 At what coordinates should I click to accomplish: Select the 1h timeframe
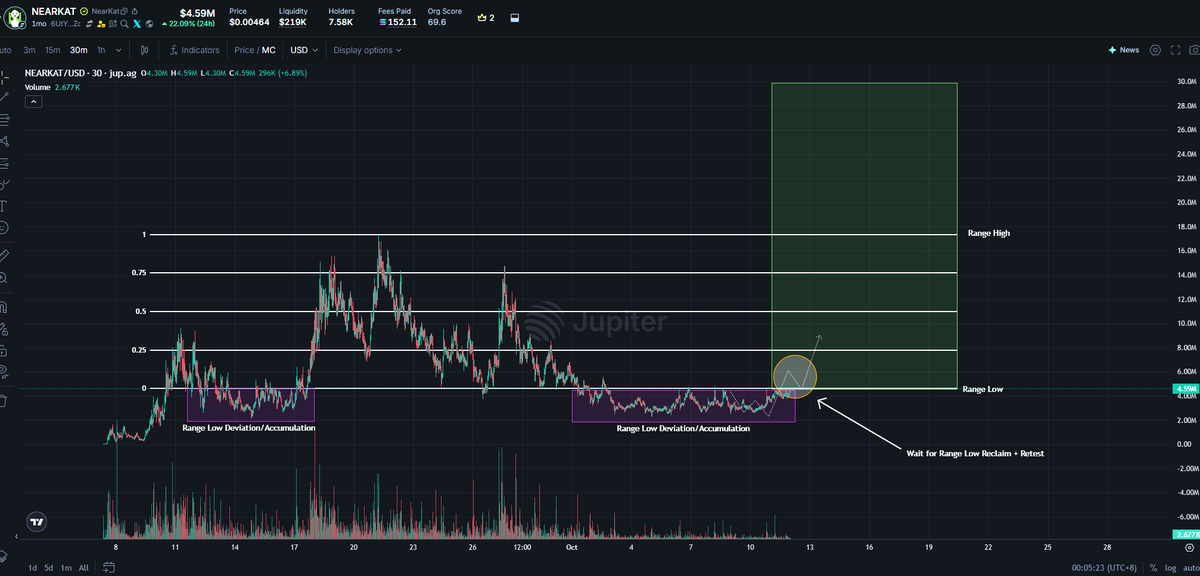coord(101,49)
